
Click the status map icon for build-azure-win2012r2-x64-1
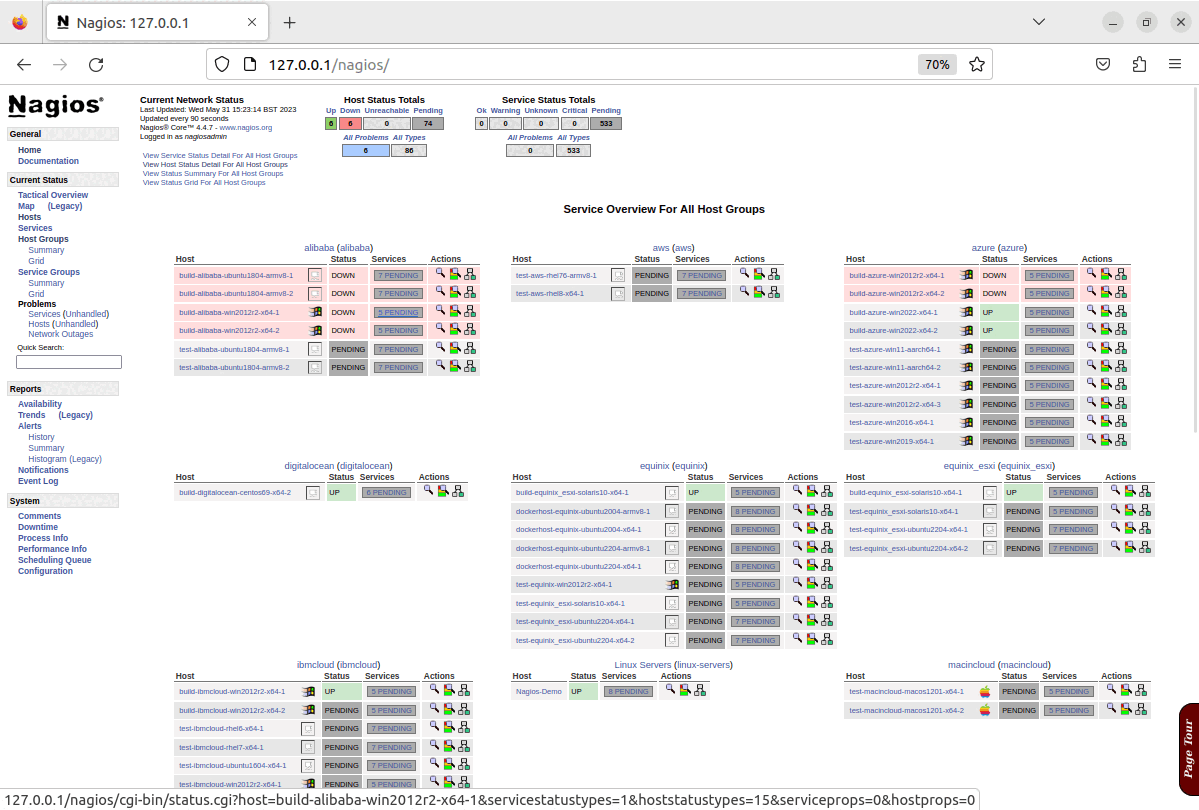click(x=1121, y=275)
